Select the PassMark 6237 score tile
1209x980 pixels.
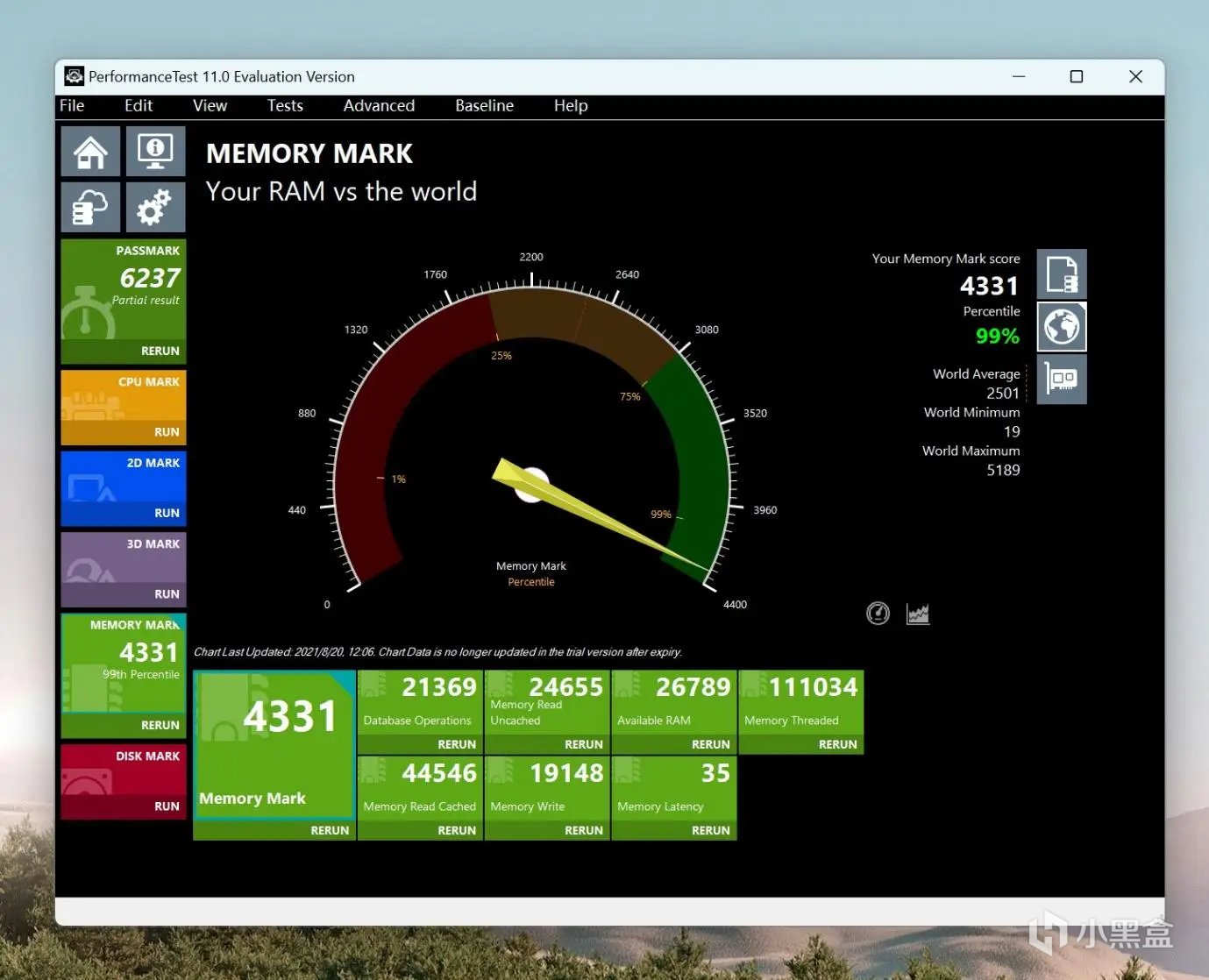[x=124, y=289]
